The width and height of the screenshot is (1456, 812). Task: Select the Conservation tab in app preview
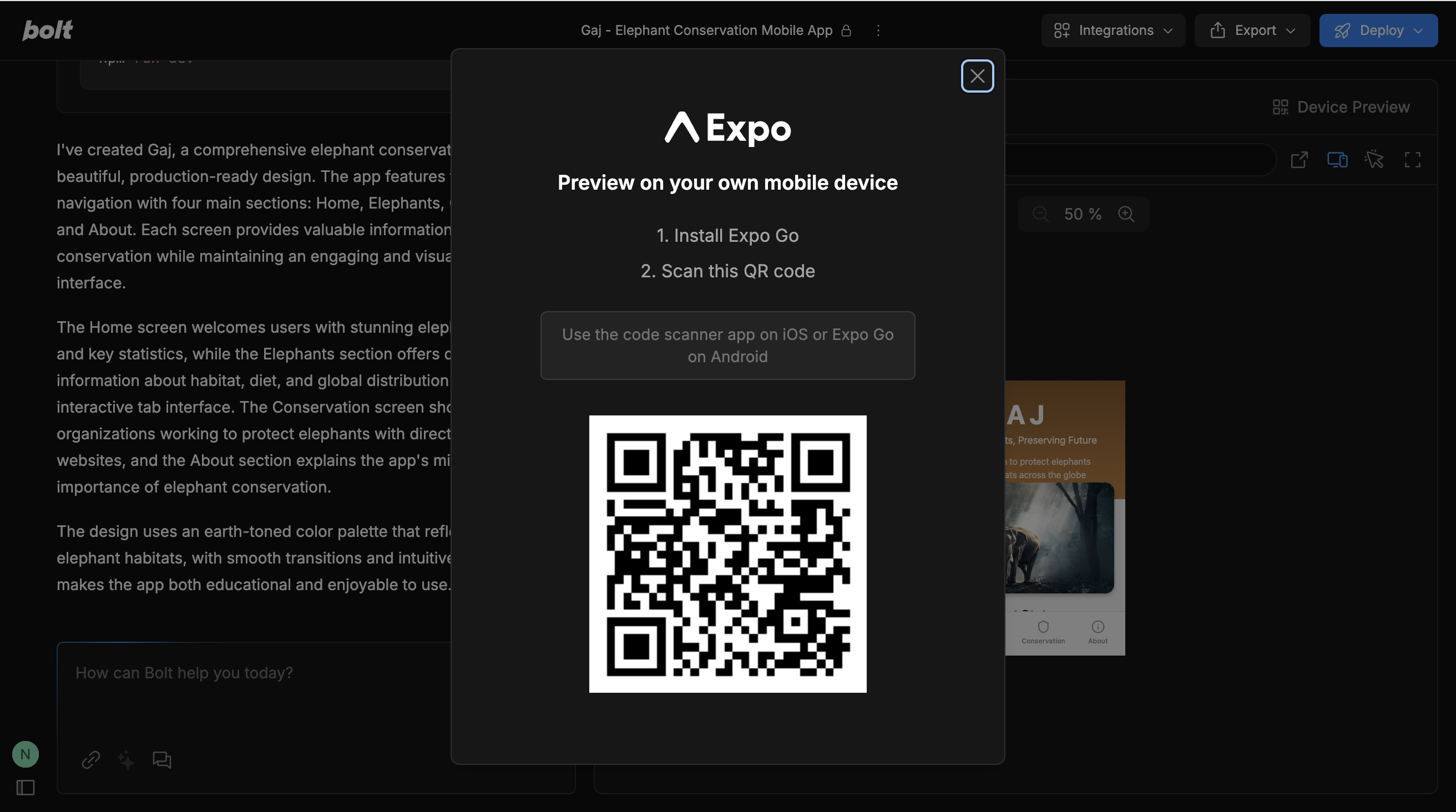pyautogui.click(x=1043, y=632)
